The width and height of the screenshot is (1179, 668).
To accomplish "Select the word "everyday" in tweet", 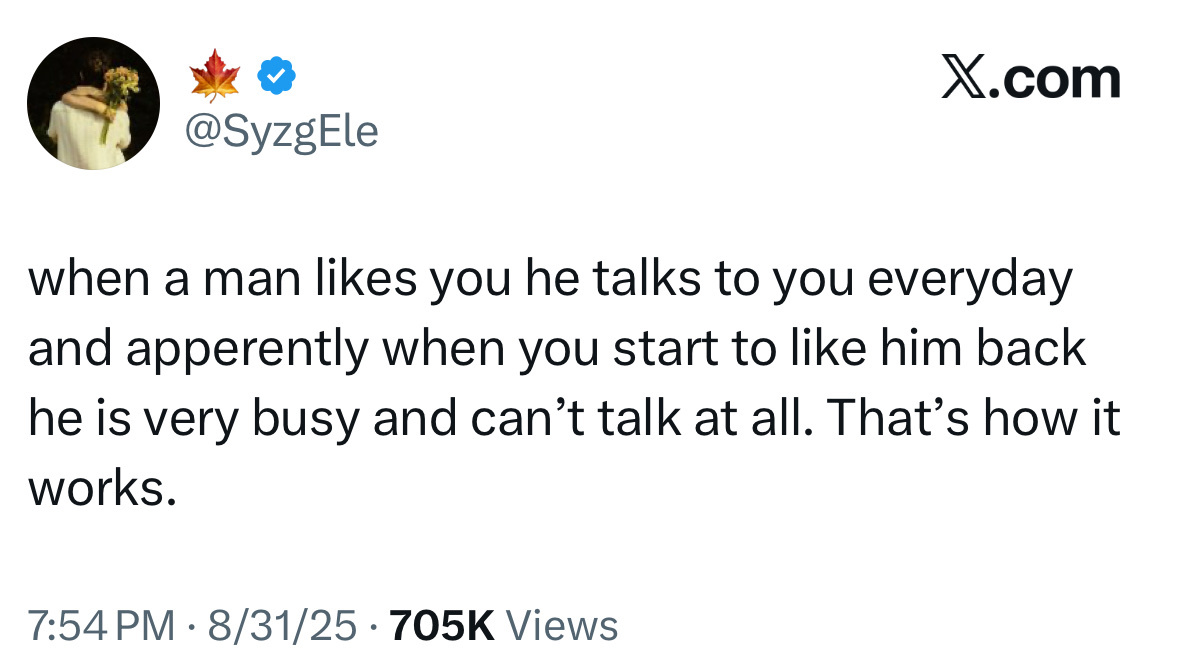I will [970, 281].
